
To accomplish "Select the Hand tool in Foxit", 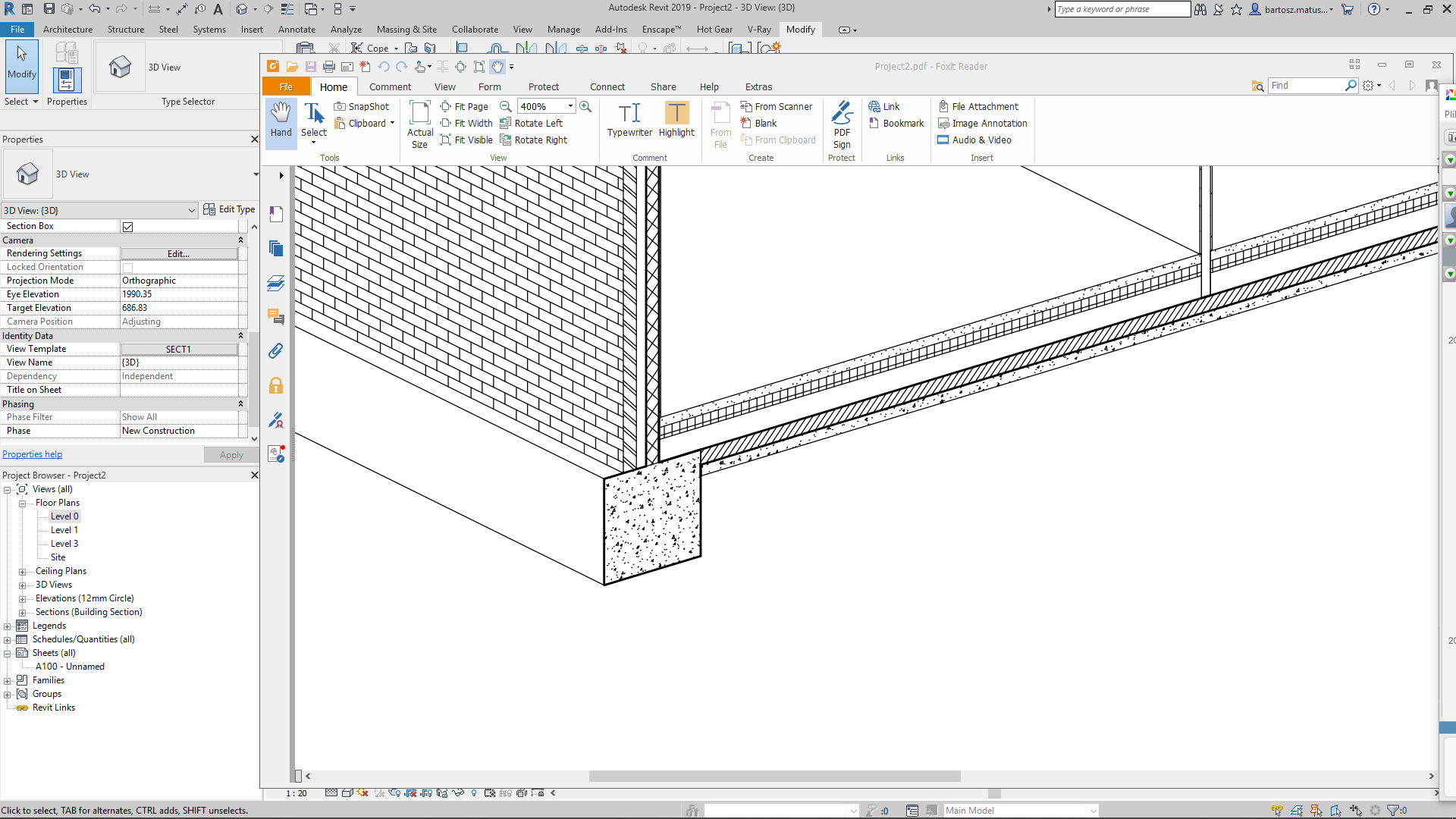I will tap(281, 120).
